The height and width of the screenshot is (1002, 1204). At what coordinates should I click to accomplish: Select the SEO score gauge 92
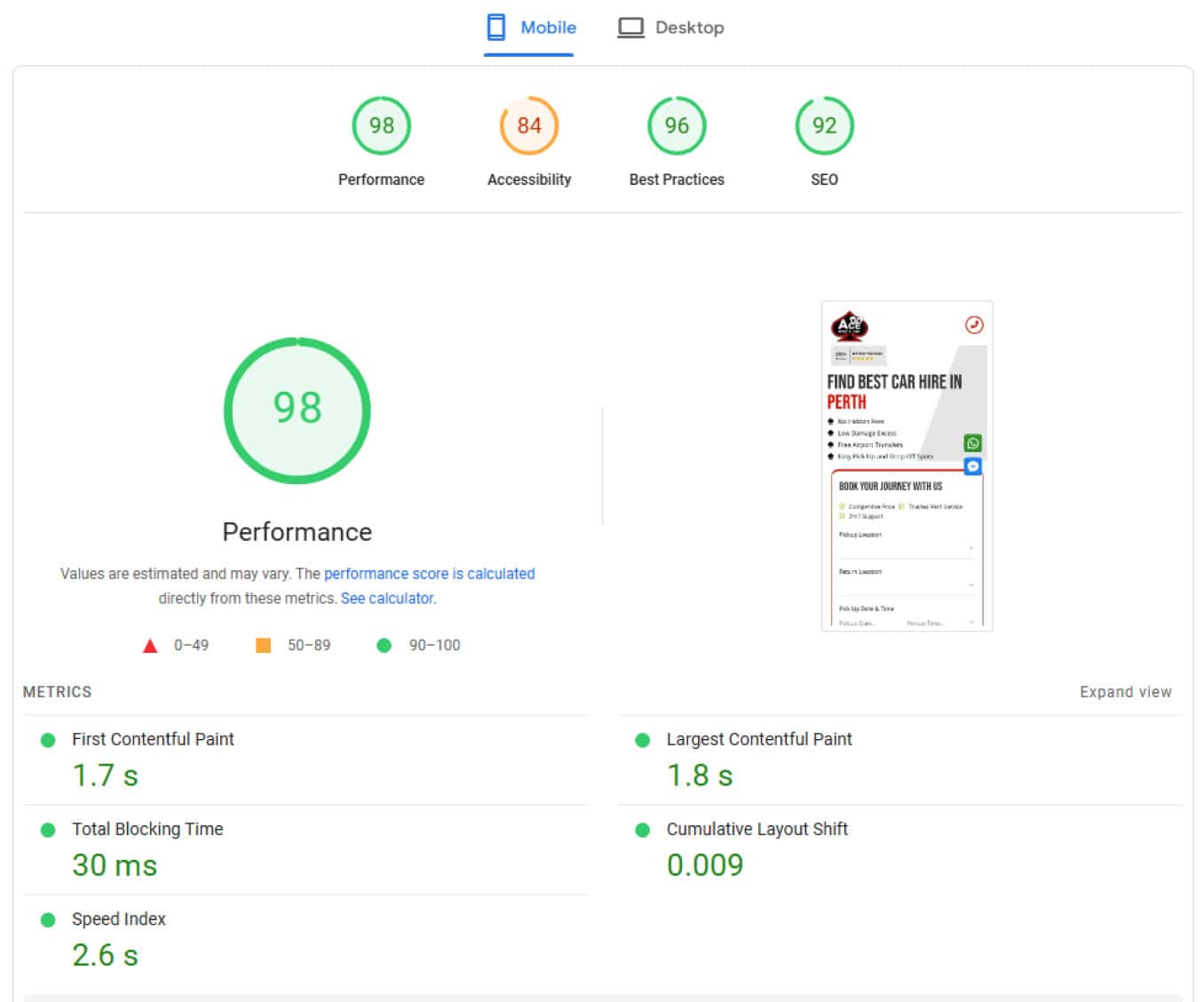point(824,126)
